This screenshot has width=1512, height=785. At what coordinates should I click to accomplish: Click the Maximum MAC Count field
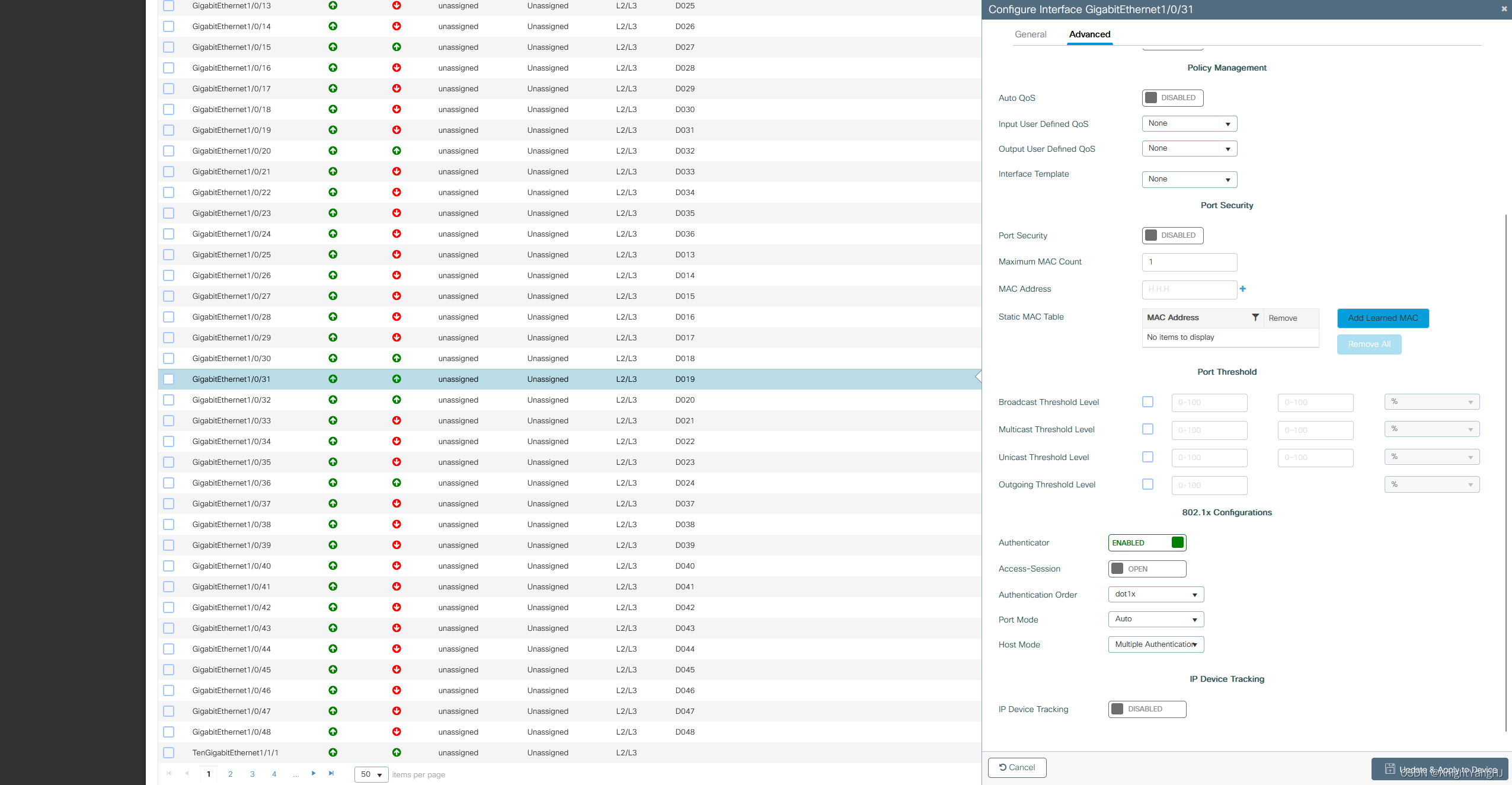tap(1189, 262)
